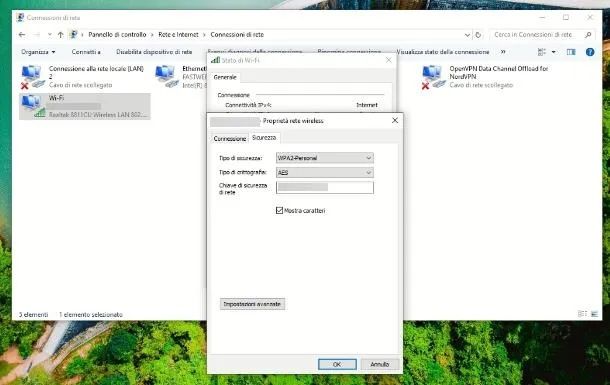Select the Wi-Fi adapter icon
Screen dimensions: 610x385
coord(33,106)
